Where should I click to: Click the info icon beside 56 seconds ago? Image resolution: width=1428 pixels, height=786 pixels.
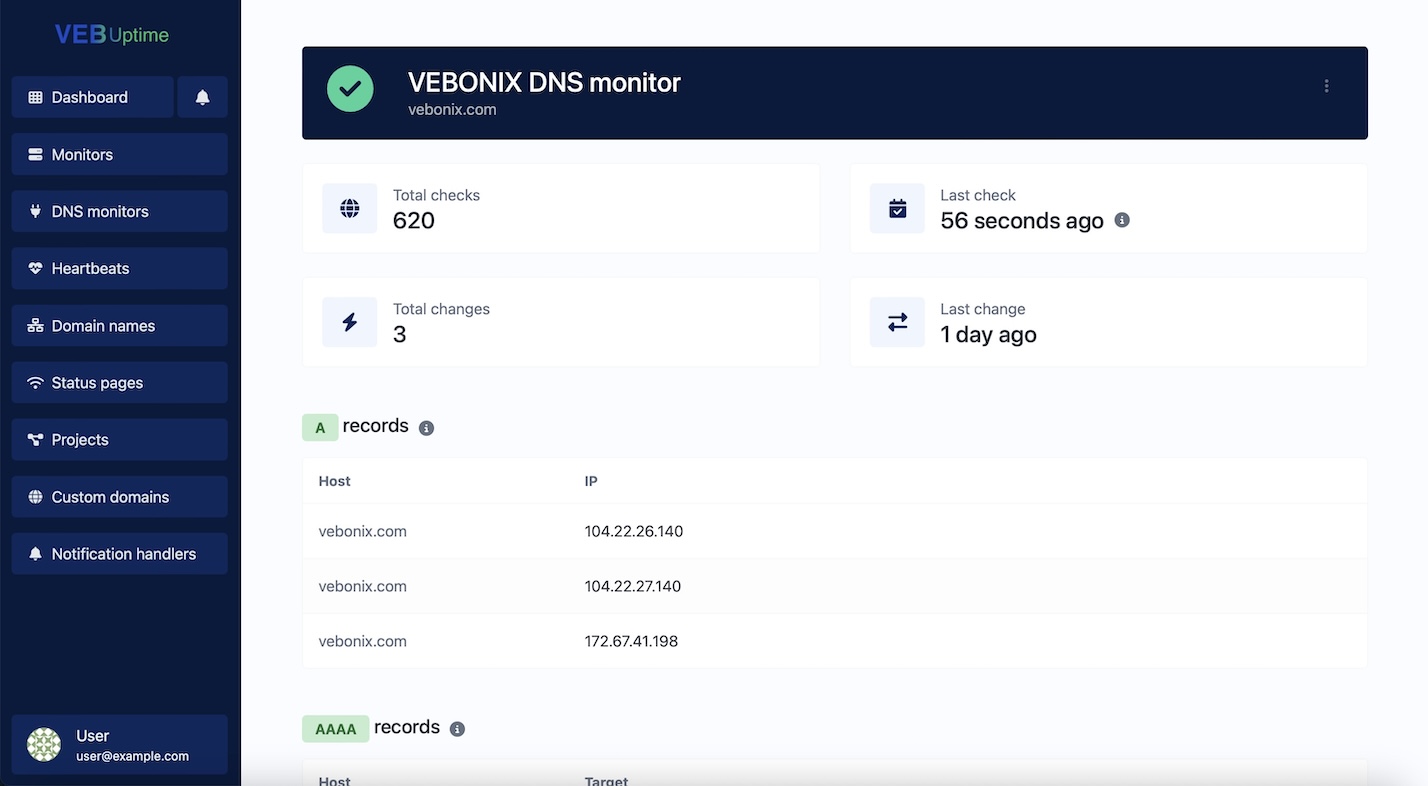pyautogui.click(x=1121, y=220)
